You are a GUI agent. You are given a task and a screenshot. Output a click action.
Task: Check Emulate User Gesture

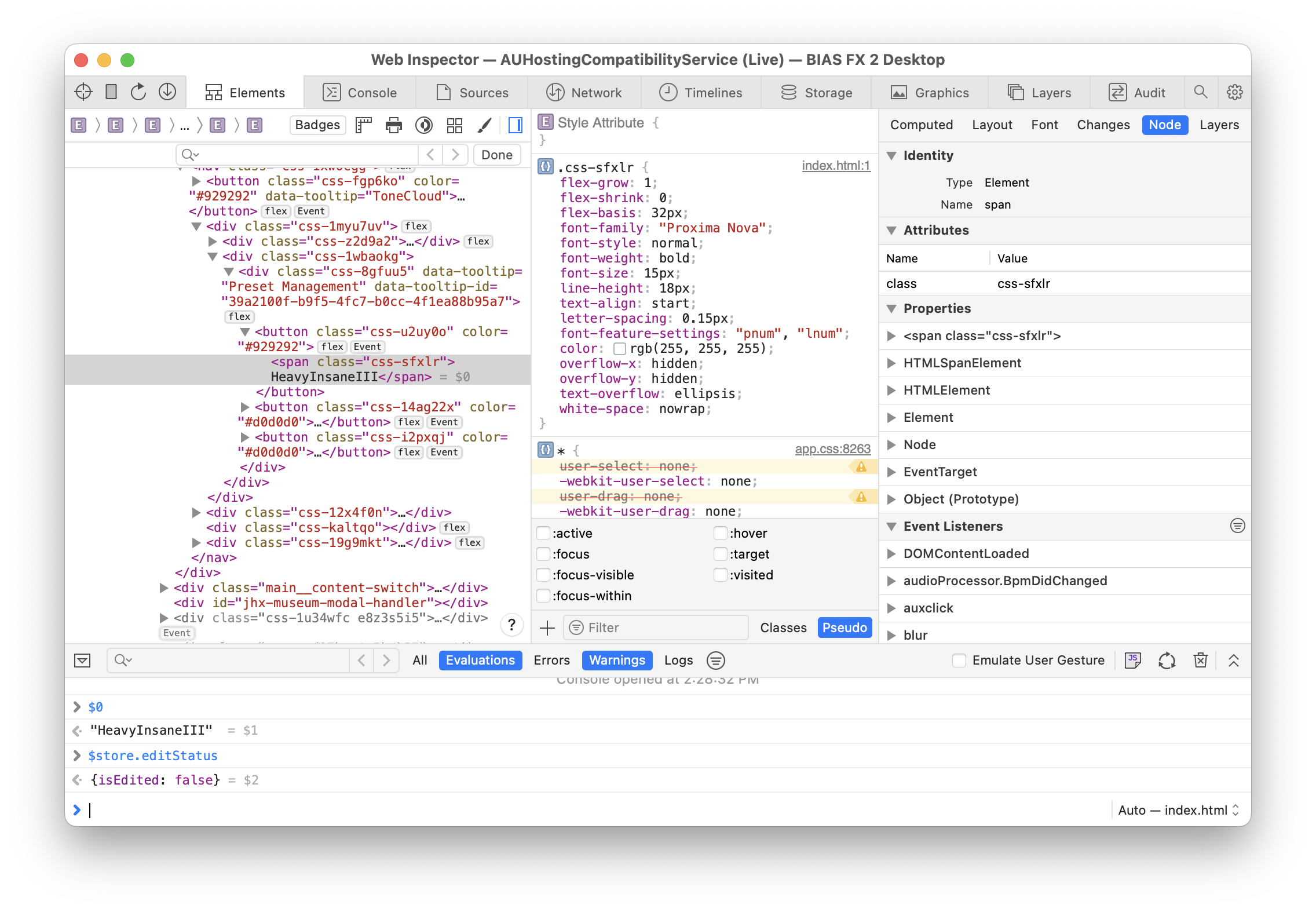[959, 660]
